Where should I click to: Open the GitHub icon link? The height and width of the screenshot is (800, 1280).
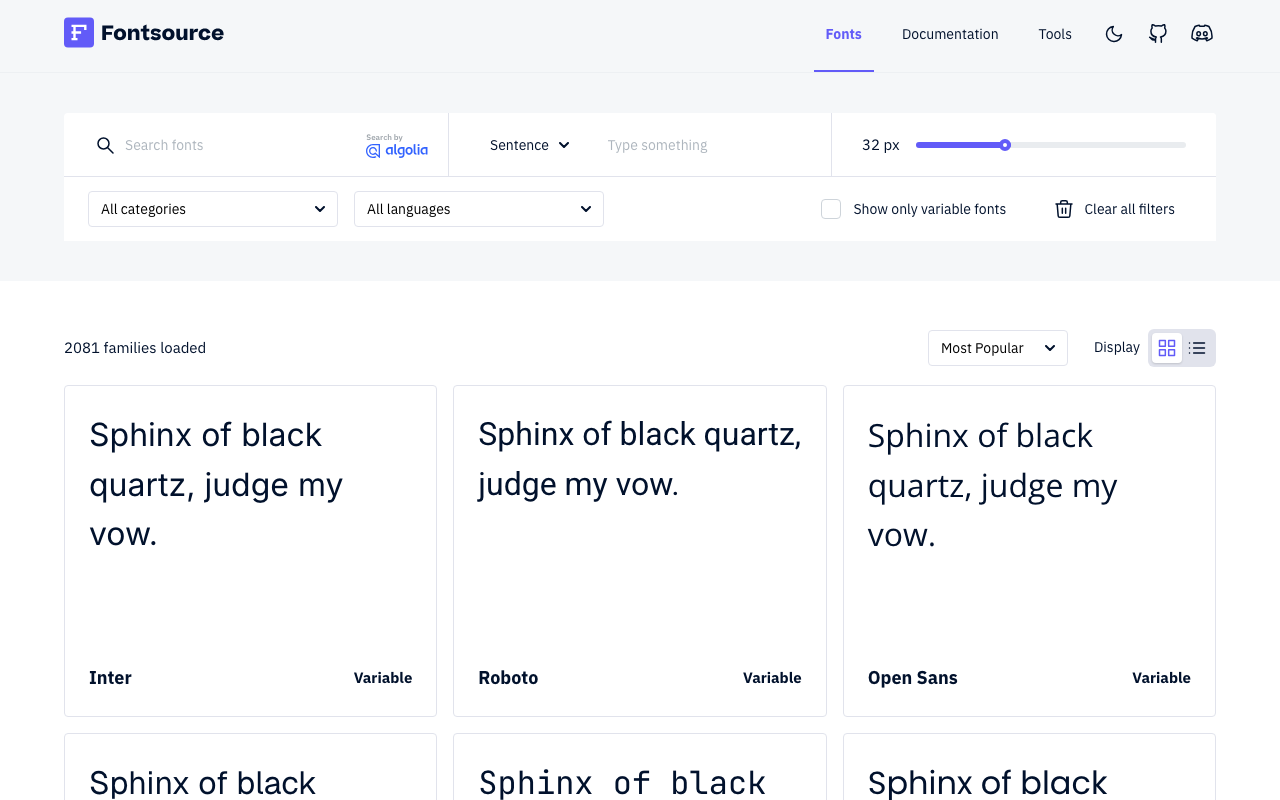point(1158,34)
